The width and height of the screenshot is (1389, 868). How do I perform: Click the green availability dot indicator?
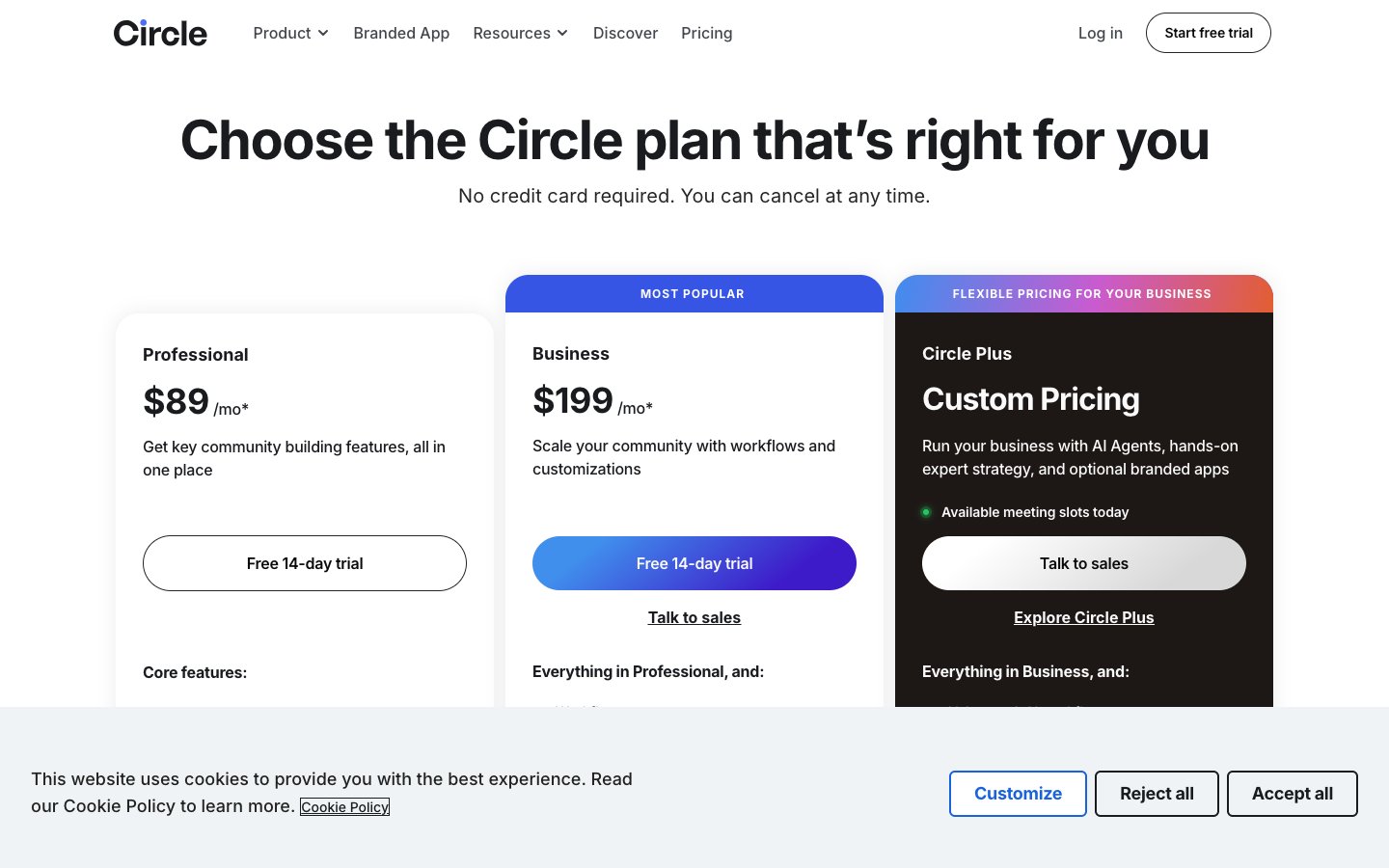[926, 512]
